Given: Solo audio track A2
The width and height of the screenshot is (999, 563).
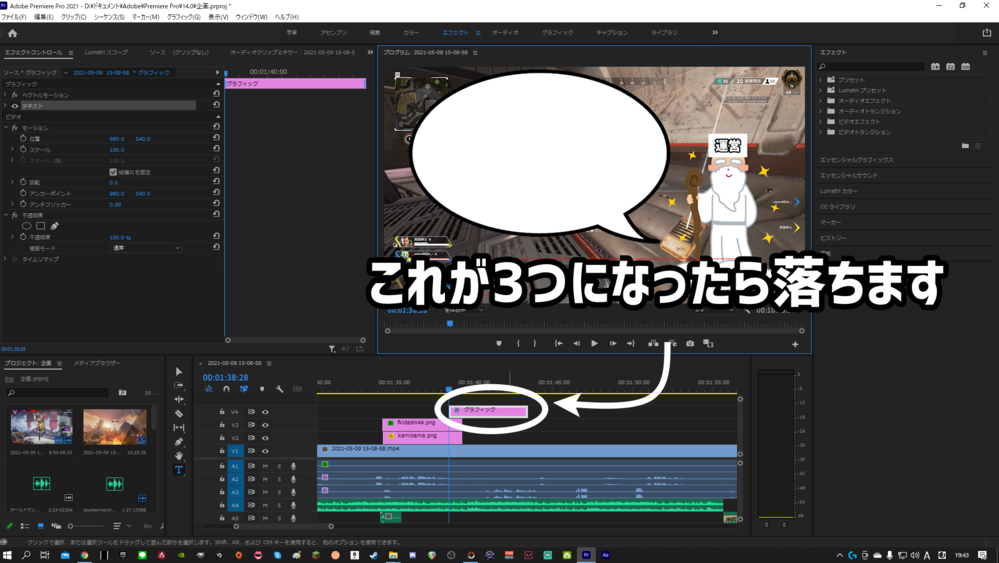Looking at the screenshot, I should click(279, 479).
